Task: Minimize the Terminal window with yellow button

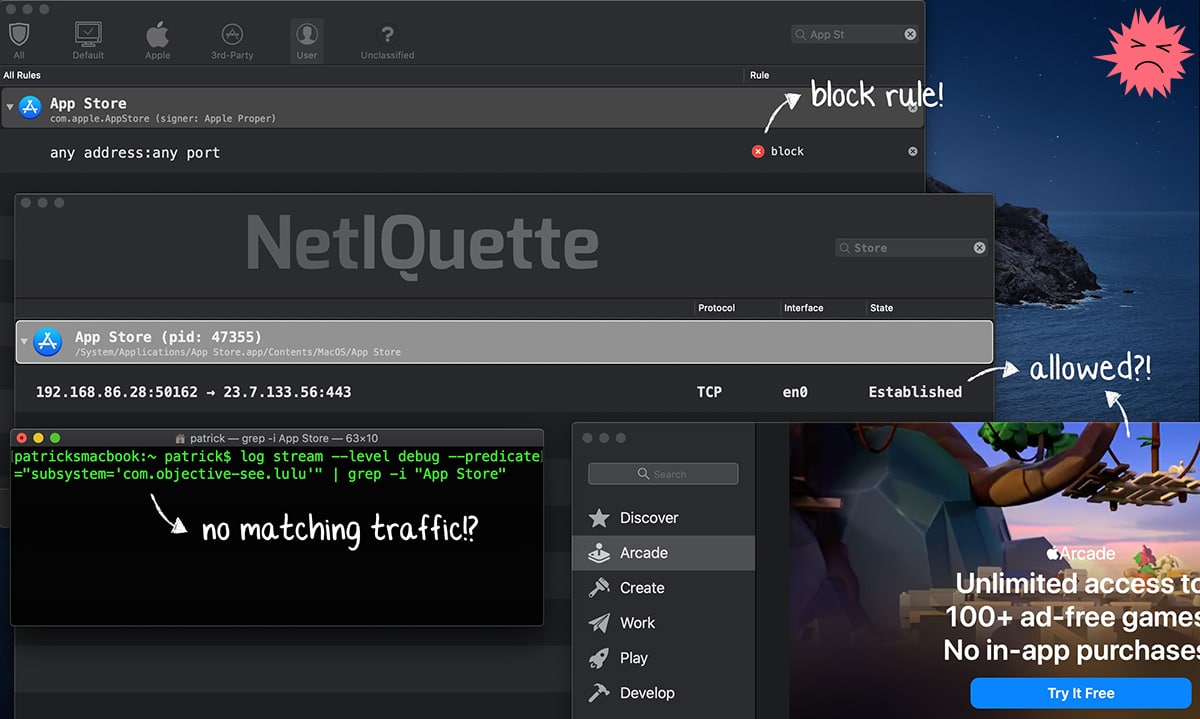Action: click(x=39, y=438)
